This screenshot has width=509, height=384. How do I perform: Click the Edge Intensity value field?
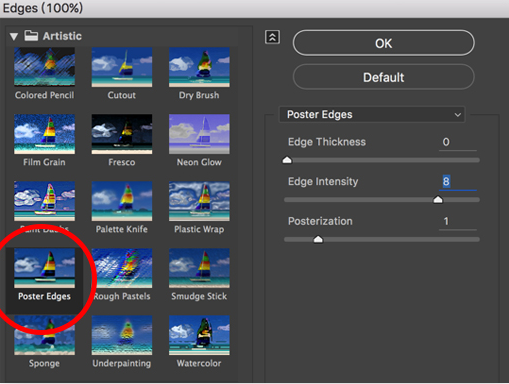point(457,182)
